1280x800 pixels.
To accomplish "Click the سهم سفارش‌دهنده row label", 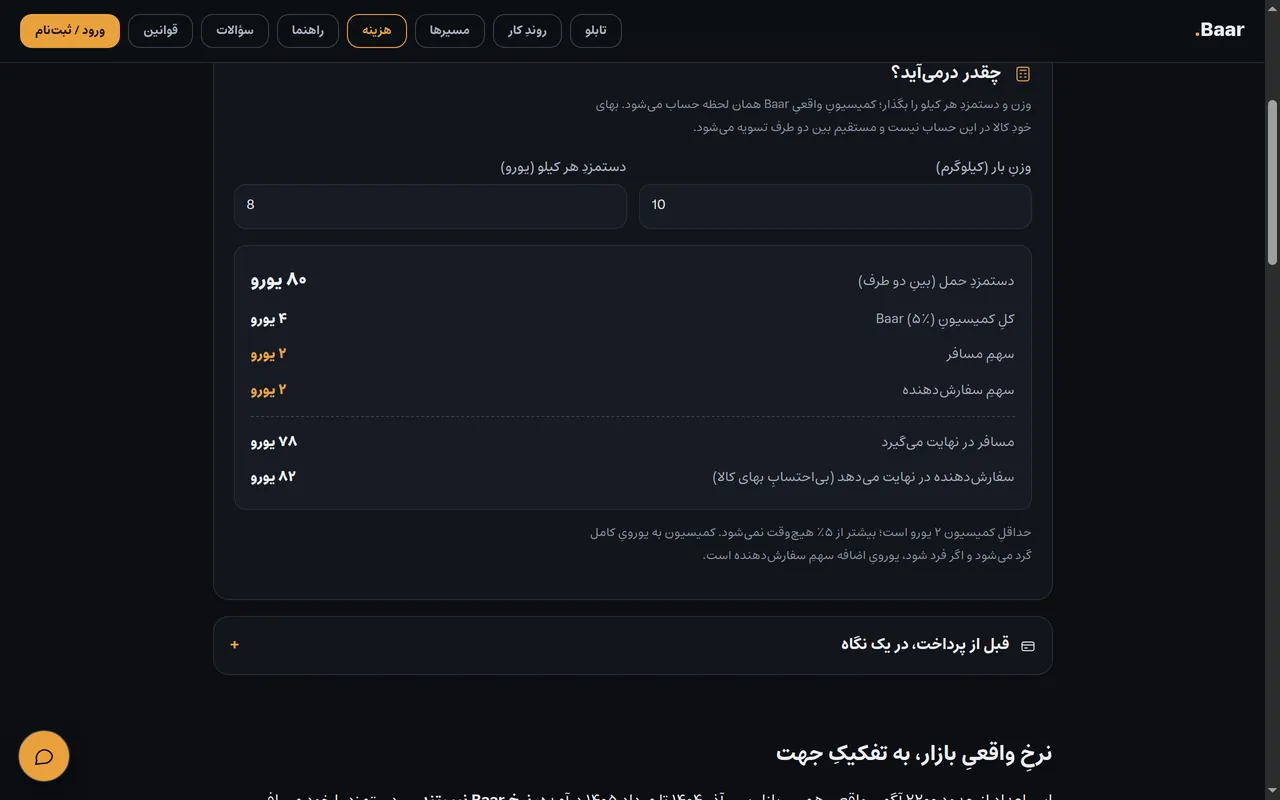I will tap(958, 390).
